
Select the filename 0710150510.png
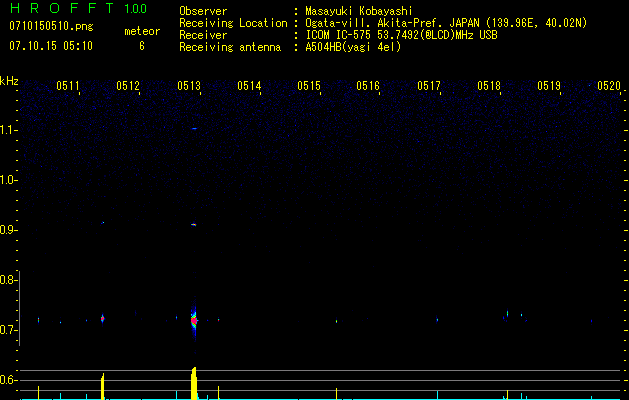tap(51, 27)
